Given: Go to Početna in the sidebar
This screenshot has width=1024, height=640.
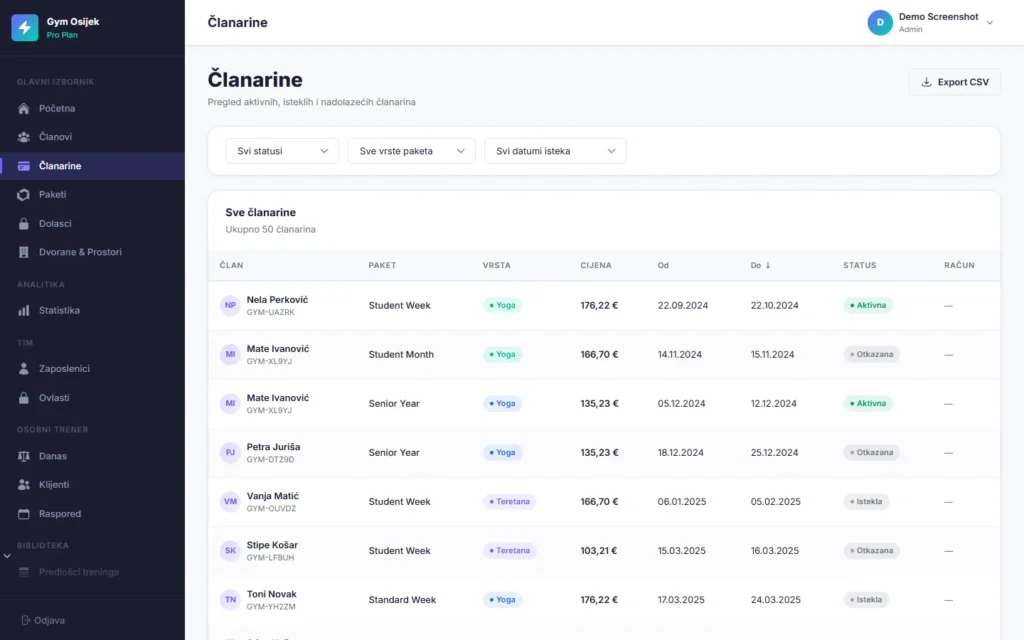Looking at the screenshot, I should [92, 108].
